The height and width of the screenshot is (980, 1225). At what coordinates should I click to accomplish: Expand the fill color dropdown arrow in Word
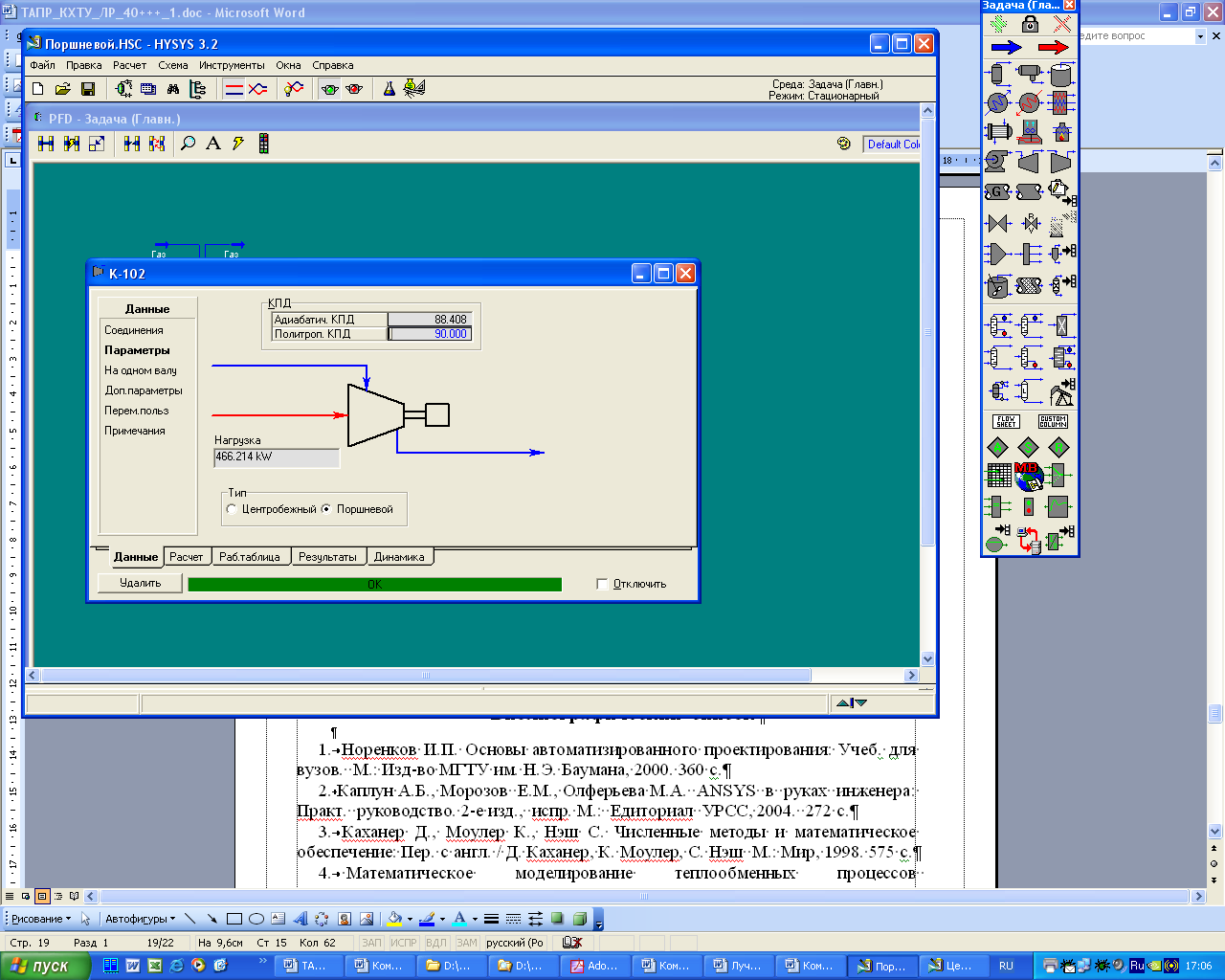pos(410,919)
